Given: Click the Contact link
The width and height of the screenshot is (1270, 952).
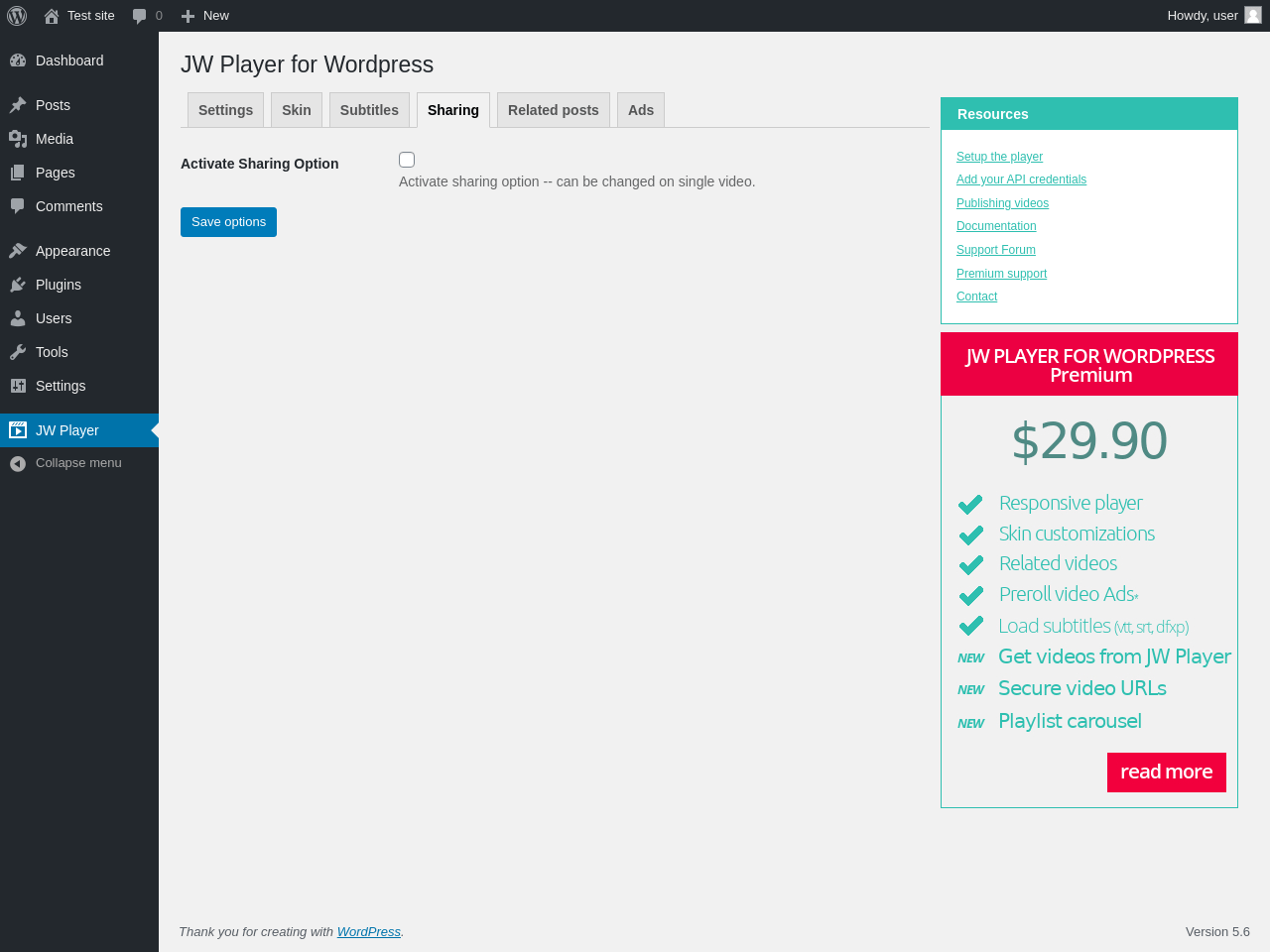Looking at the screenshot, I should tap(976, 297).
